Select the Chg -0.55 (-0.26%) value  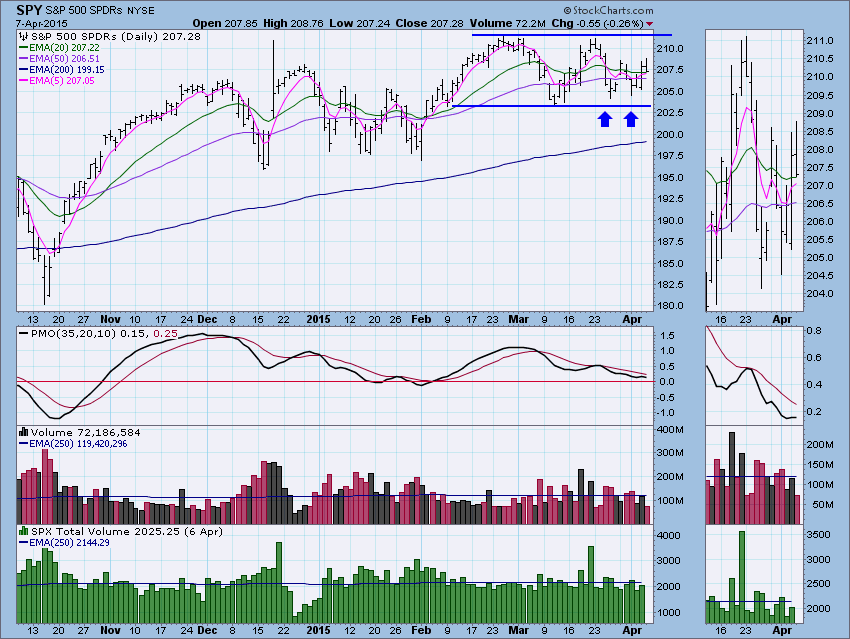(x=597, y=23)
